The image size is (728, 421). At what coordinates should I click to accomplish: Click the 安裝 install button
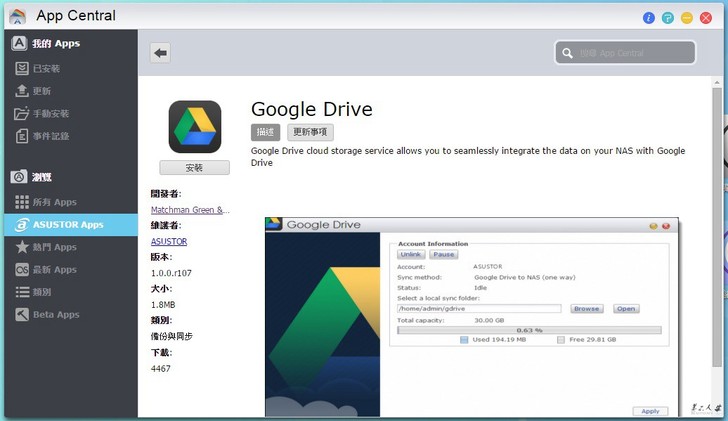point(195,168)
